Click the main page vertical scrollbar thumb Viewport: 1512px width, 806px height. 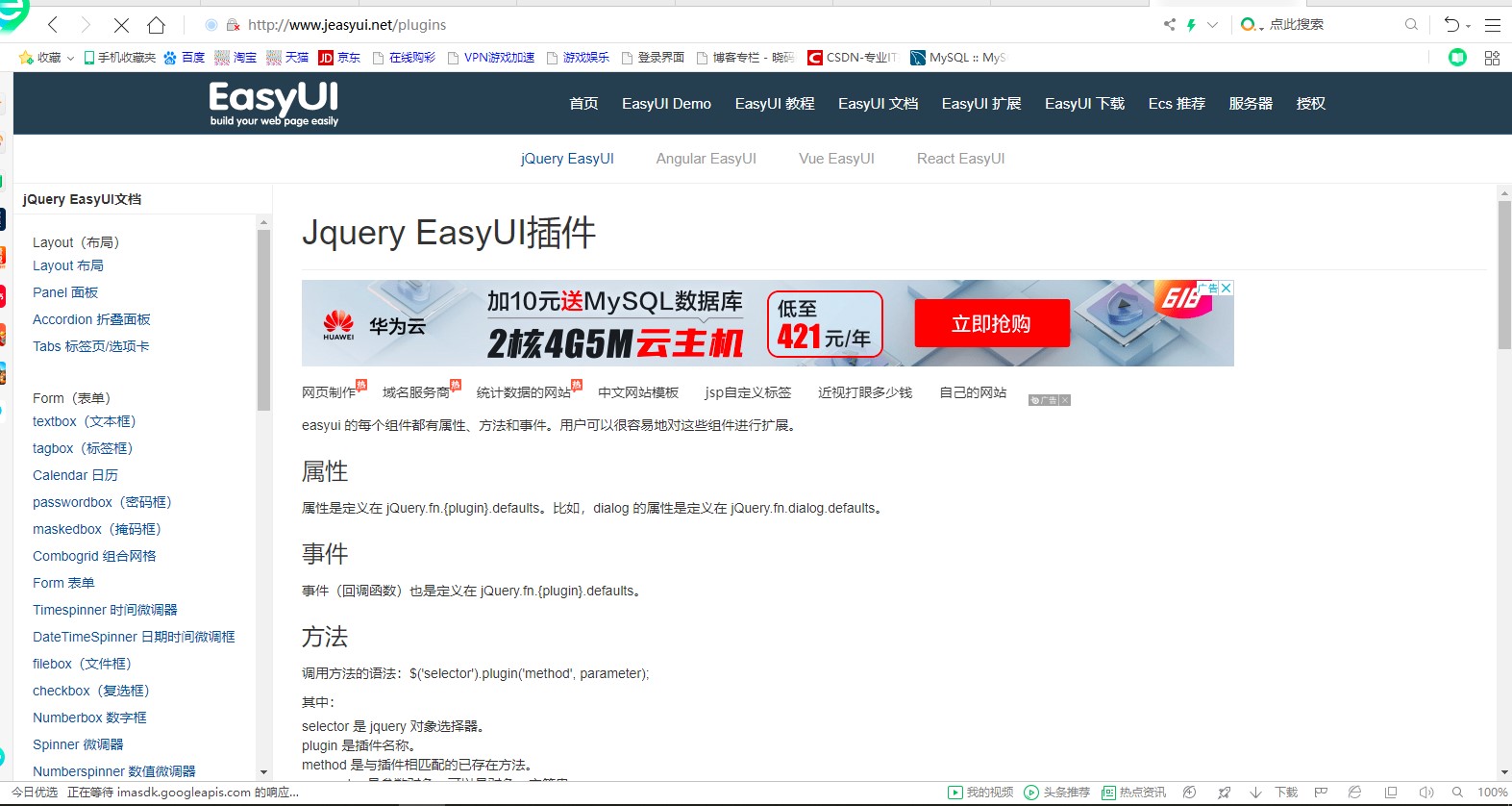[1504, 275]
